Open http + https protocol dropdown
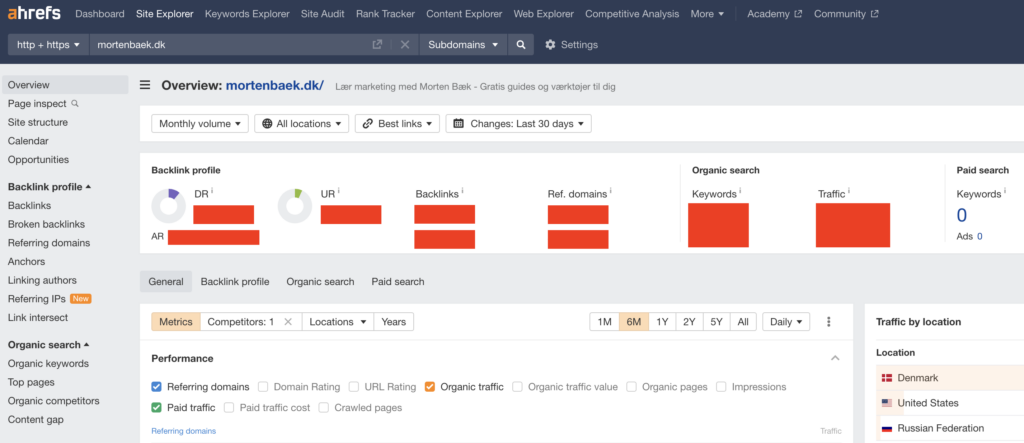Screen dimensions: 1024x443 coord(48,44)
